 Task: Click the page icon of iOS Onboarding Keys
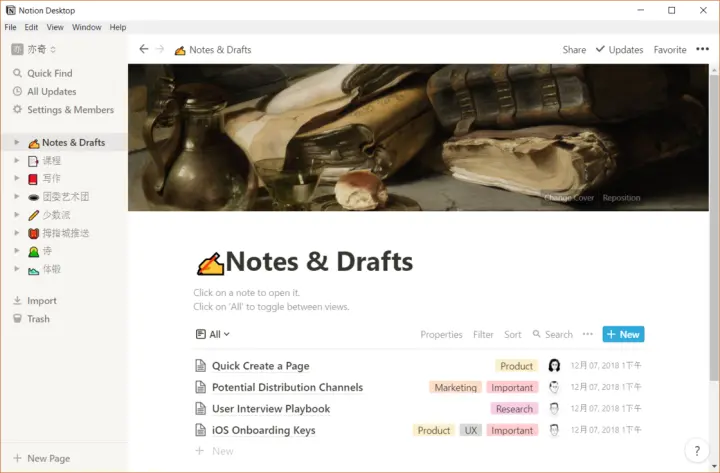click(x=201, y=430)
